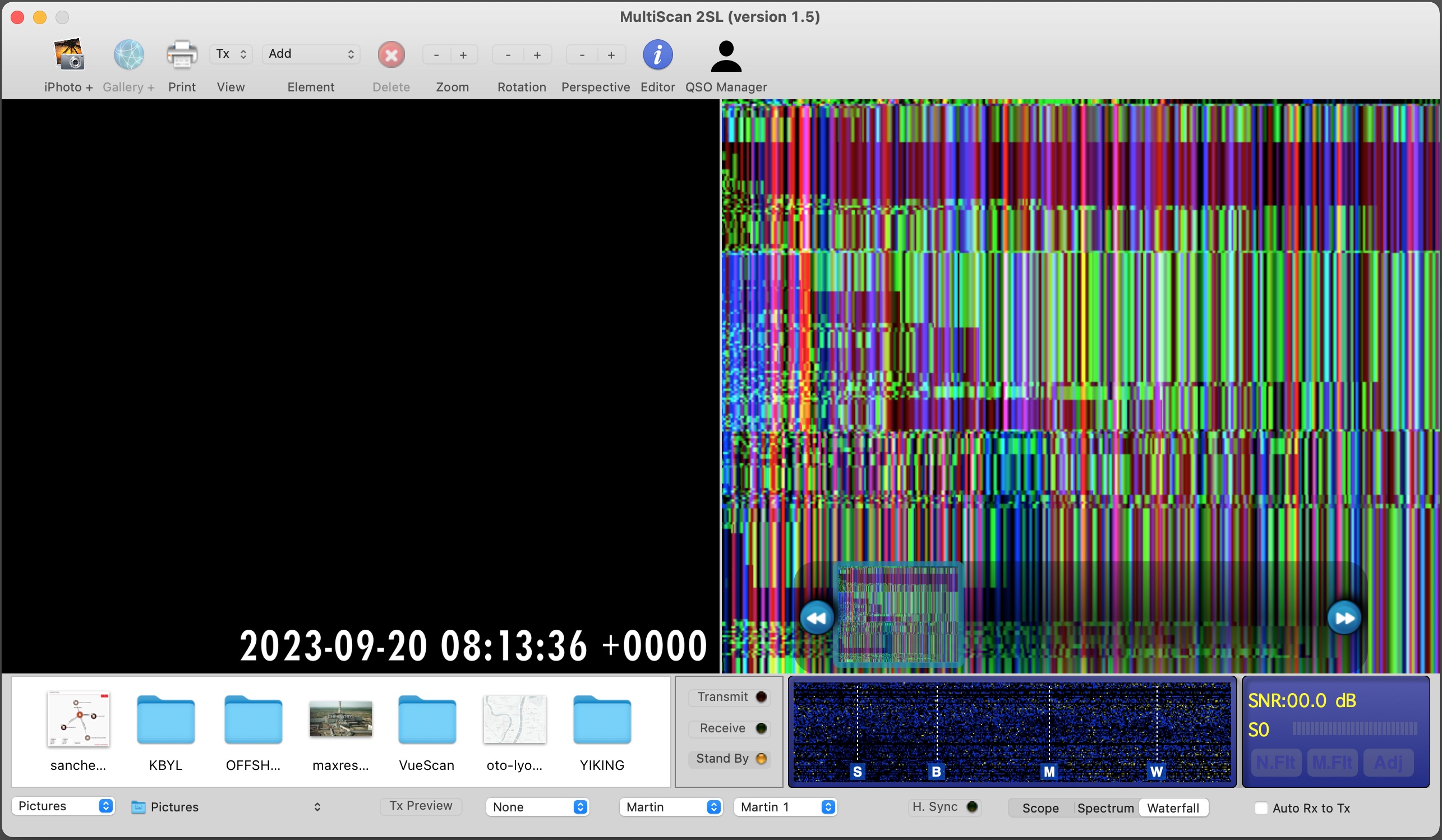Screen dimensions: 1442x840
Task: Open the QSO Manager person icon
Action: click(726, 56)
